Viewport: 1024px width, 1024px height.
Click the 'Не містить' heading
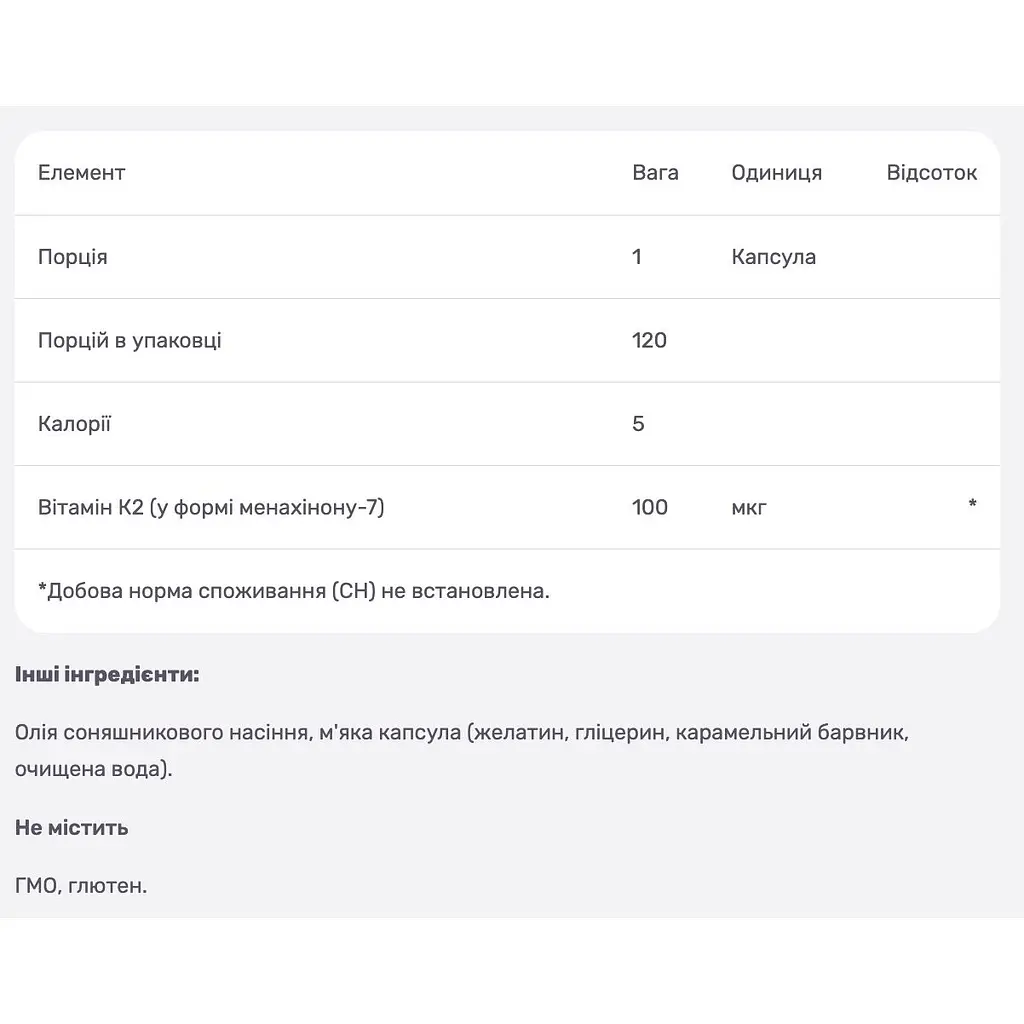72,827
